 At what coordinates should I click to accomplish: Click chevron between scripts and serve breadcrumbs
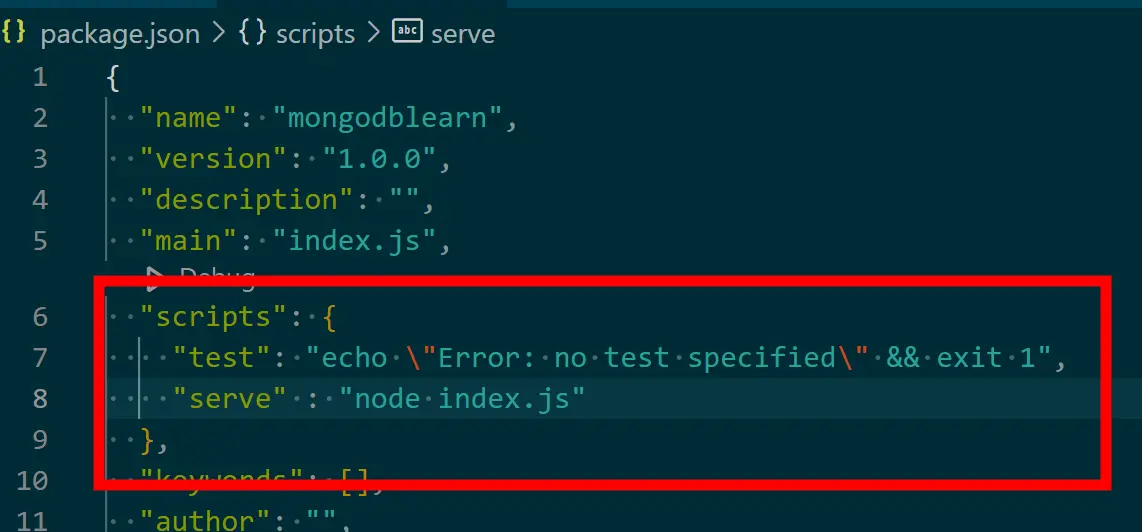pyautogui.click(x=374, y=33)
